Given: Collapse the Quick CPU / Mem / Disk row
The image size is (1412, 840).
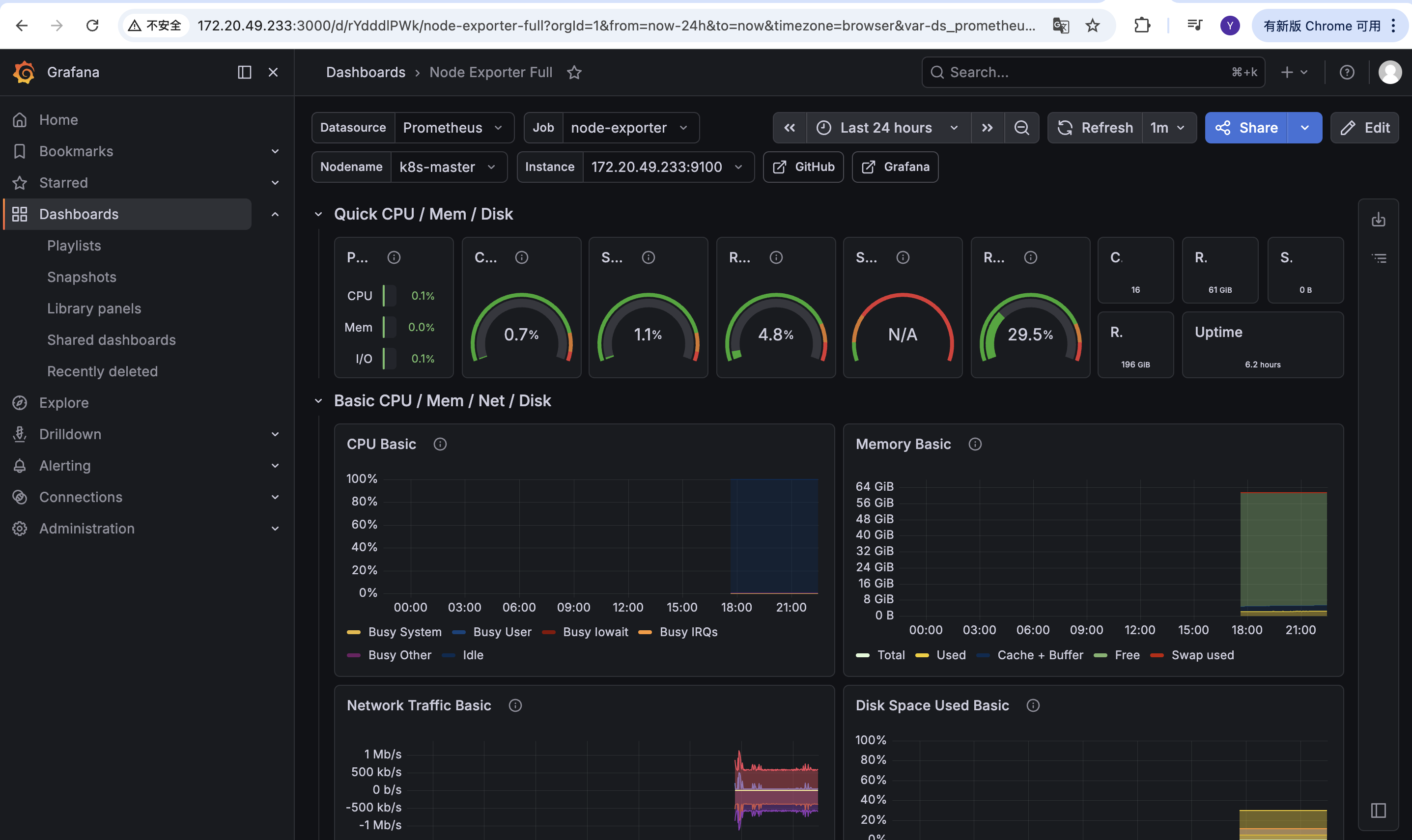Looking at the screenshot, I should click(318, 214).
